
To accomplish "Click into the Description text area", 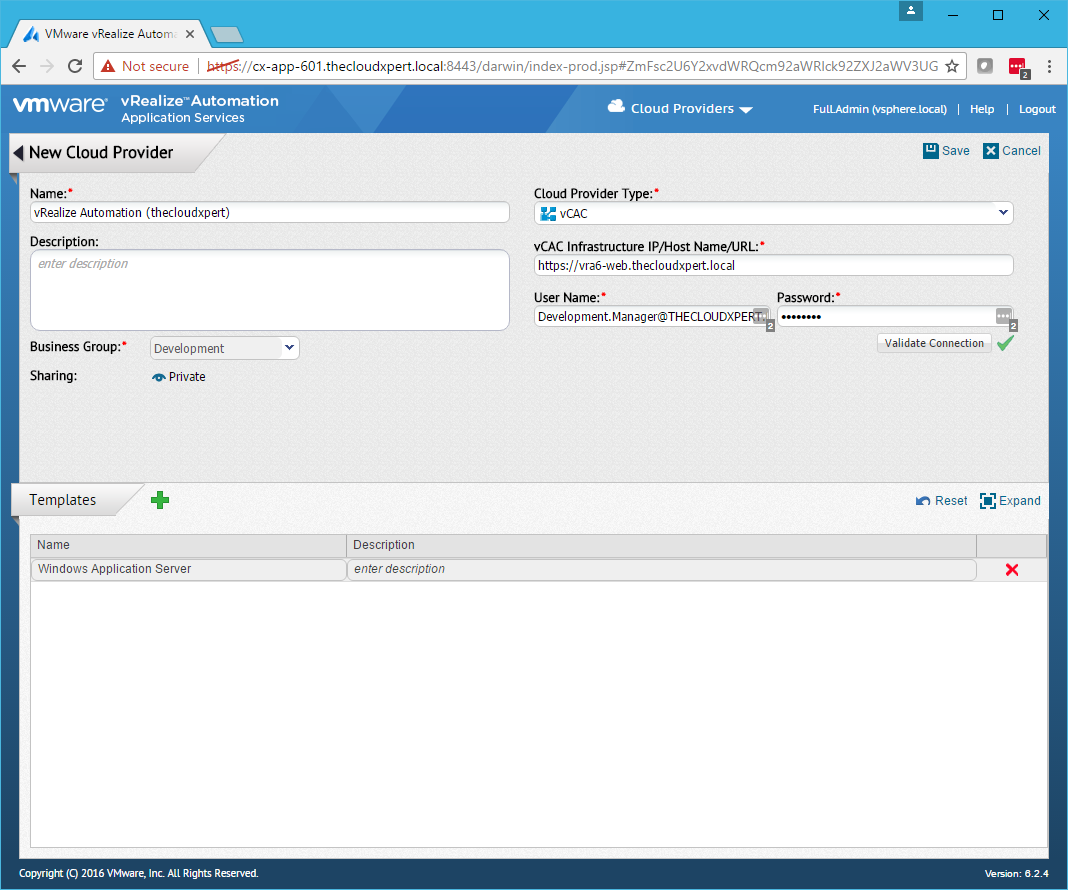I will click(x=270, y=290).
